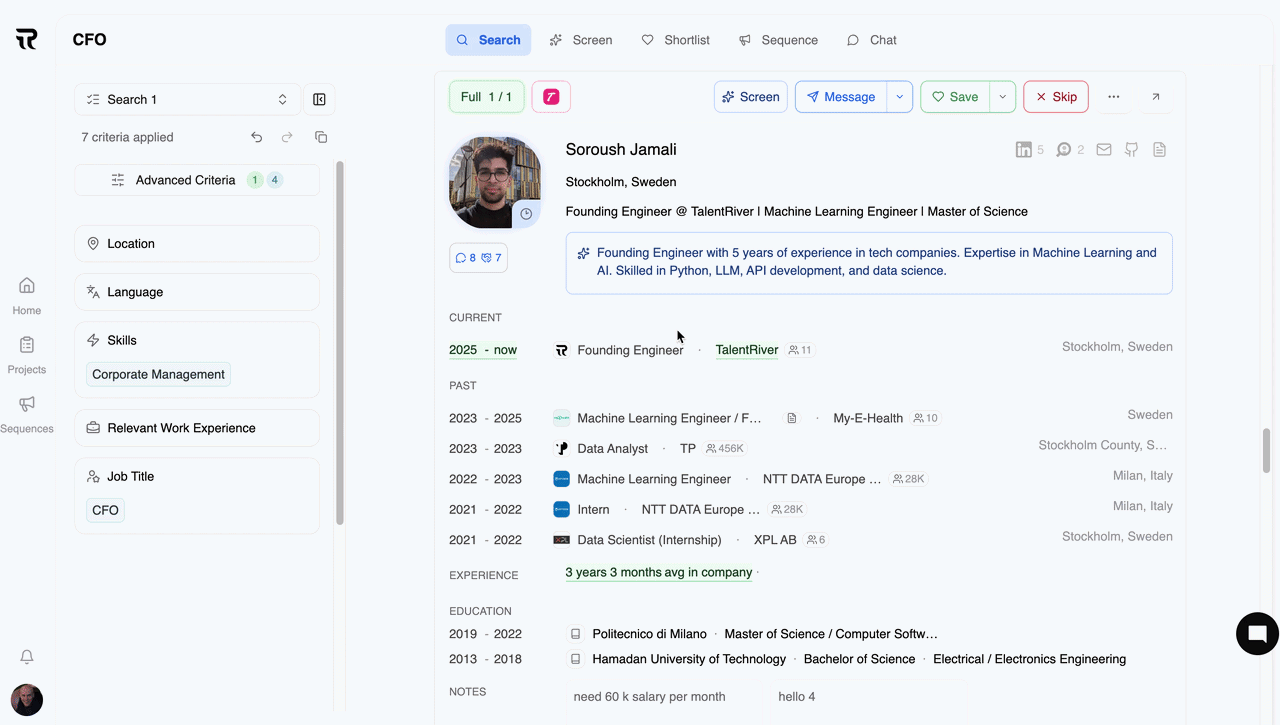
Task: Expand the Skills criteria section
Action: point(197,340)
